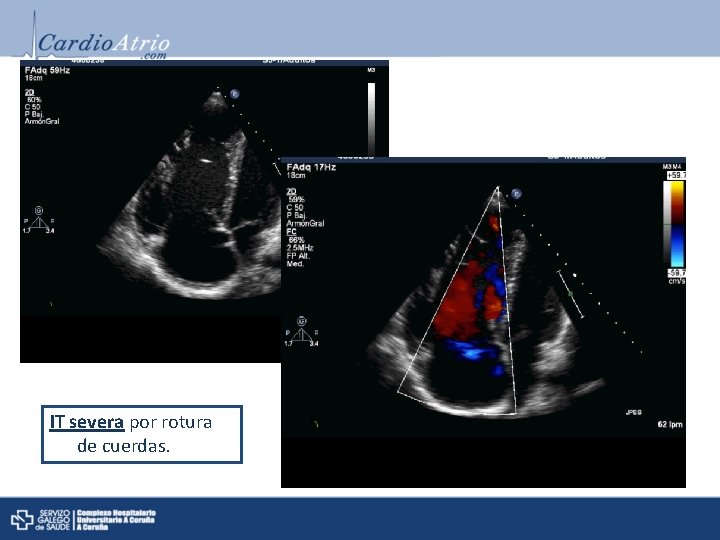This screenshot has width=720, height=540.
Task: Click the color Doppler velocity scale bar
Action: click(x=677, y=224)
